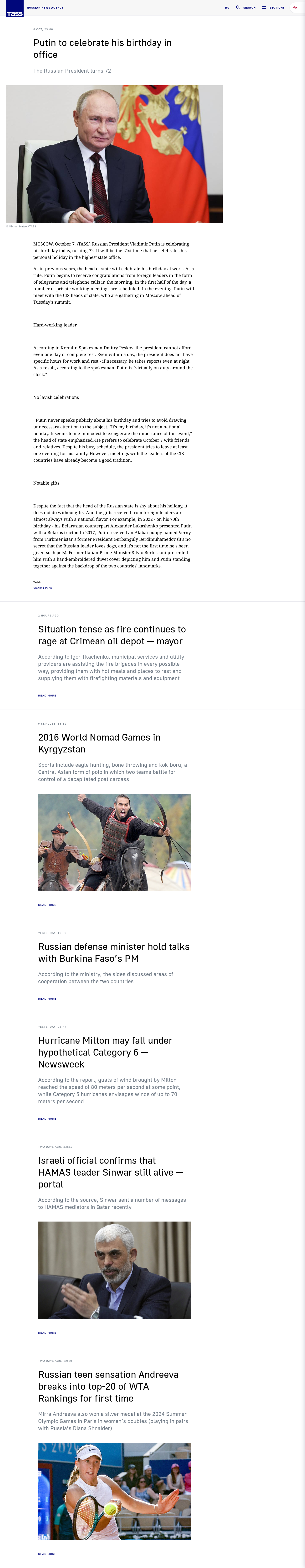Open Sinwar still alive headline
The height and width of the screenshot is (1568, 305).
point(111,1172)
